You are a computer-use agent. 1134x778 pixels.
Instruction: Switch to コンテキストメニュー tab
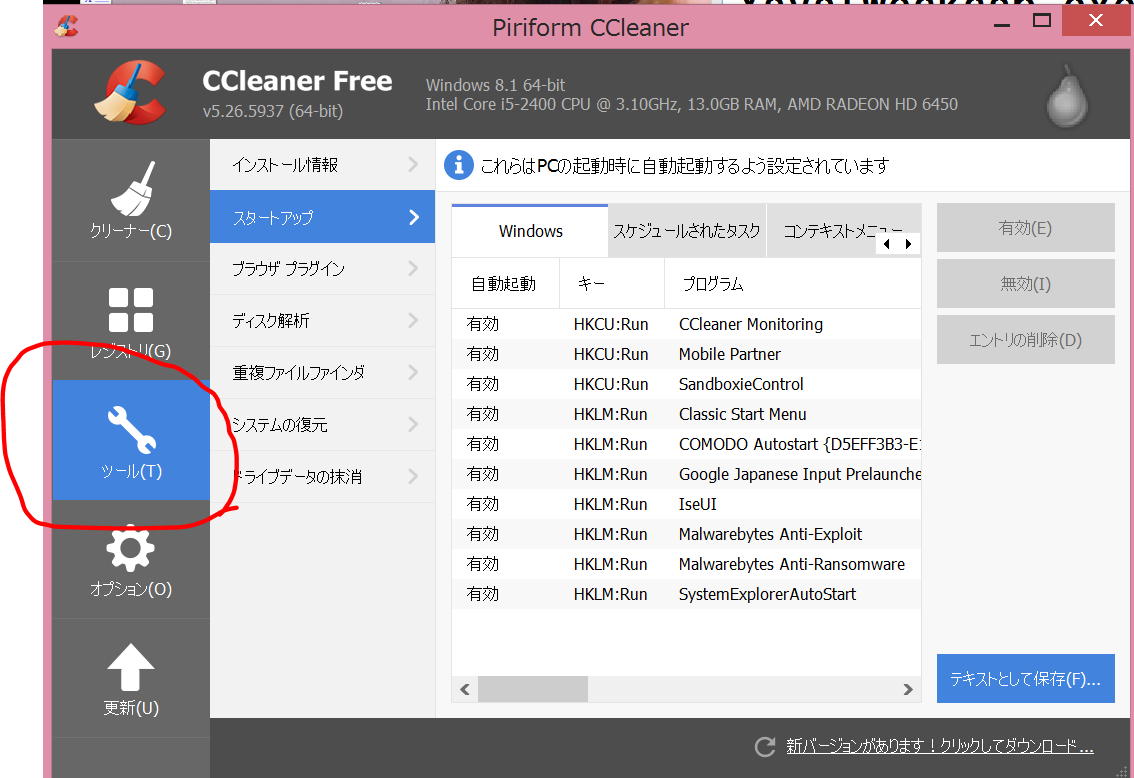point(843,231)
